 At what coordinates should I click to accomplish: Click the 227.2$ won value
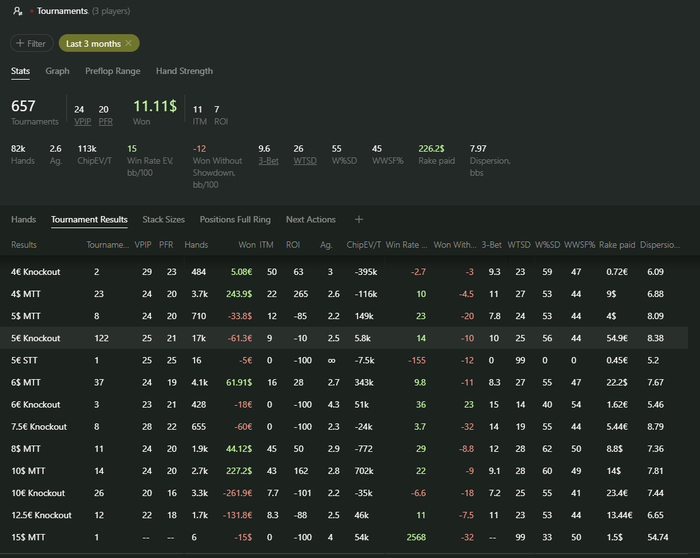(239, 471)
